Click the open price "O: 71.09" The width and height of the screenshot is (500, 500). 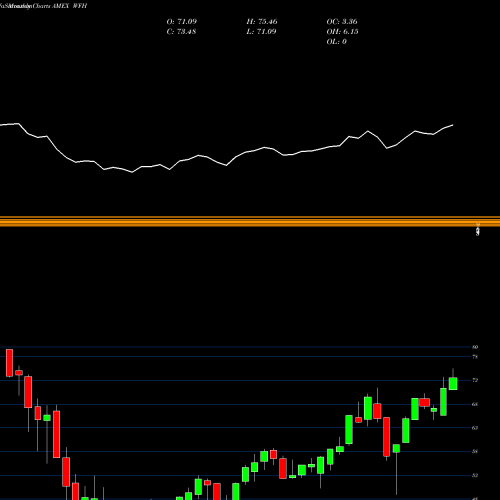[182, 22]
